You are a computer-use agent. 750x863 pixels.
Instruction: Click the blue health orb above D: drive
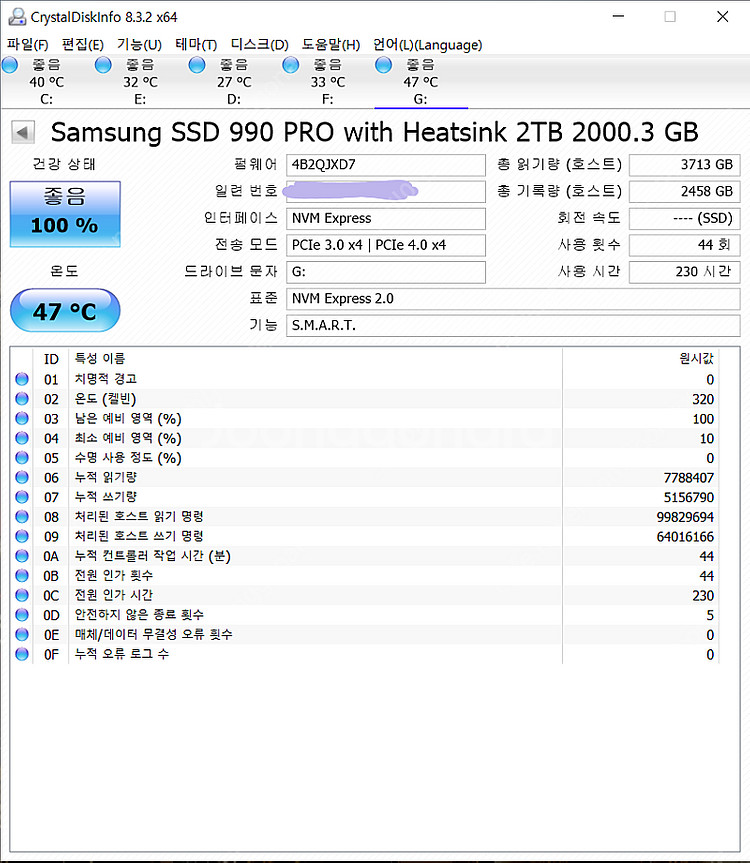tap(196, 65)
